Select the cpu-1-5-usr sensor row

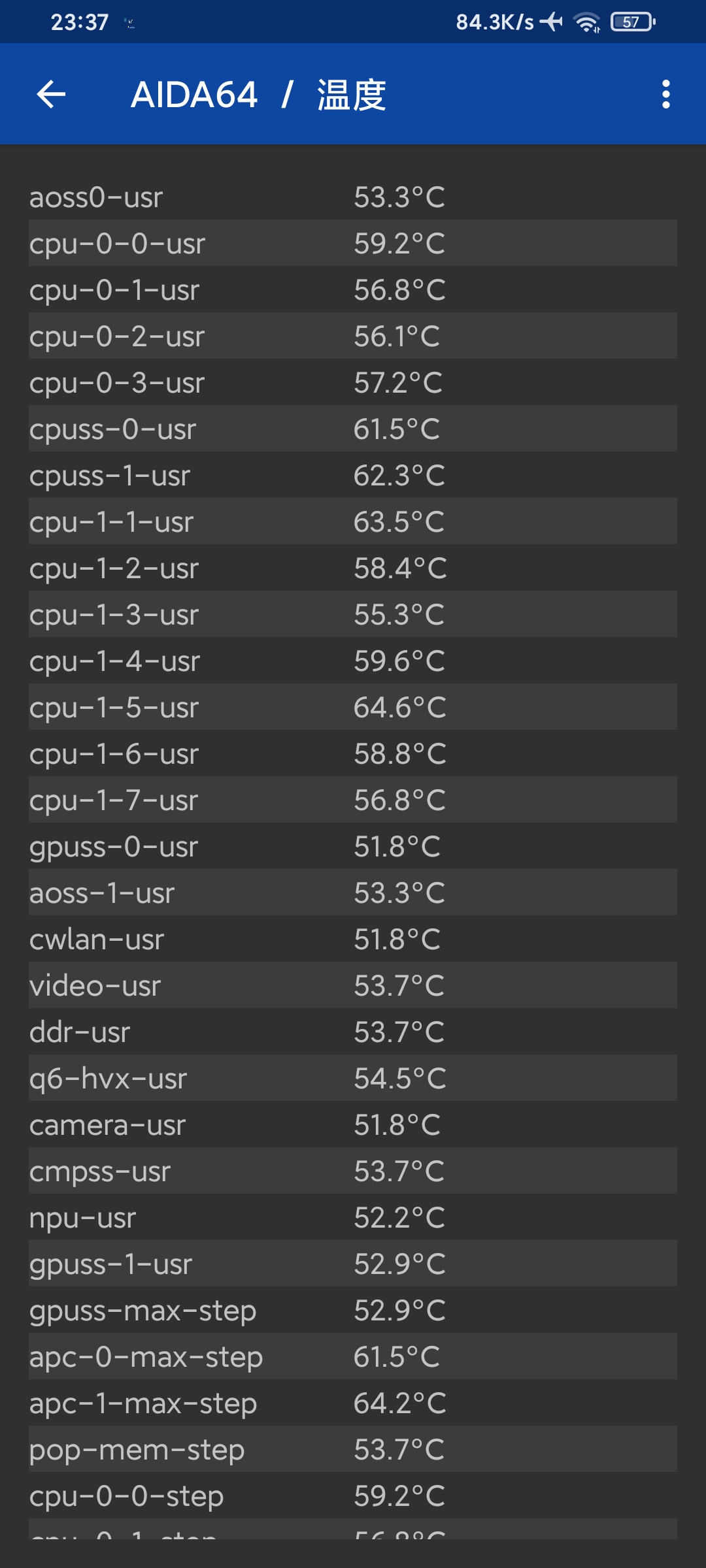(353, 707)
